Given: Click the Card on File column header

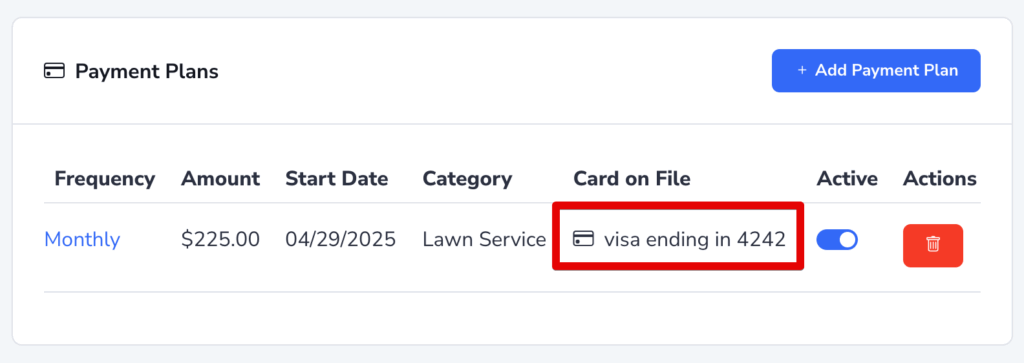Looking at the screenshot, I should pos(632,178).
